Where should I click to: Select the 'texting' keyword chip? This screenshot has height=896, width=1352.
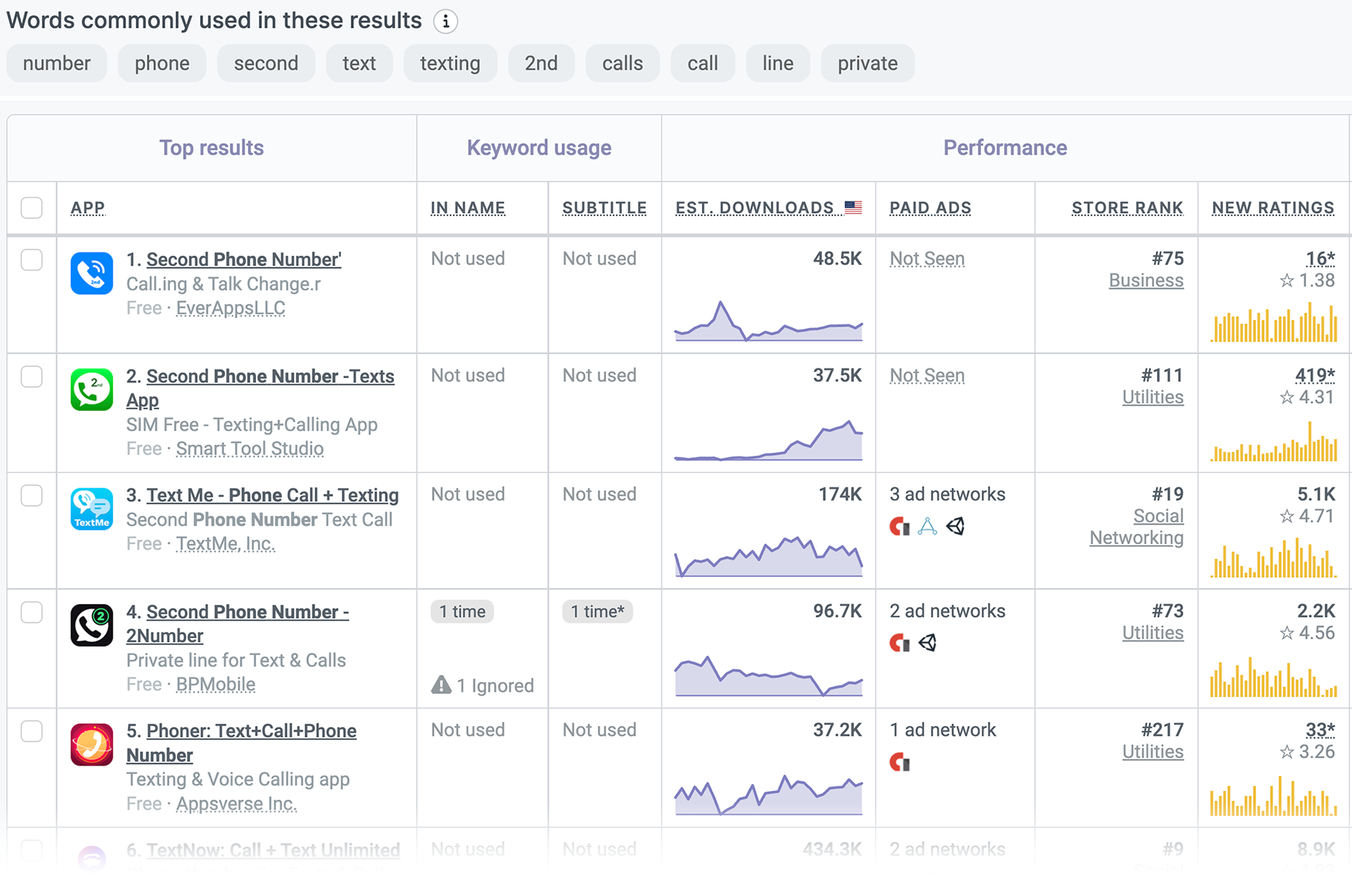click(x=450, y=63)
